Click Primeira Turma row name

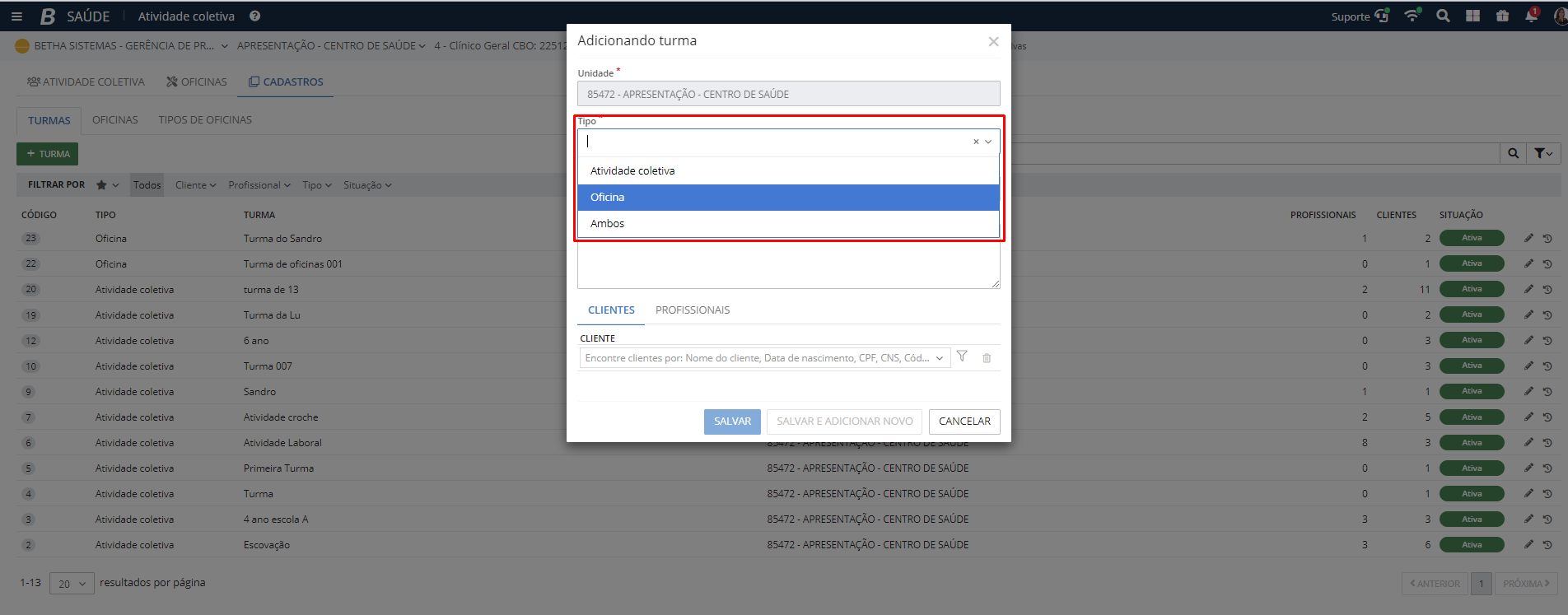click(278, 468)
